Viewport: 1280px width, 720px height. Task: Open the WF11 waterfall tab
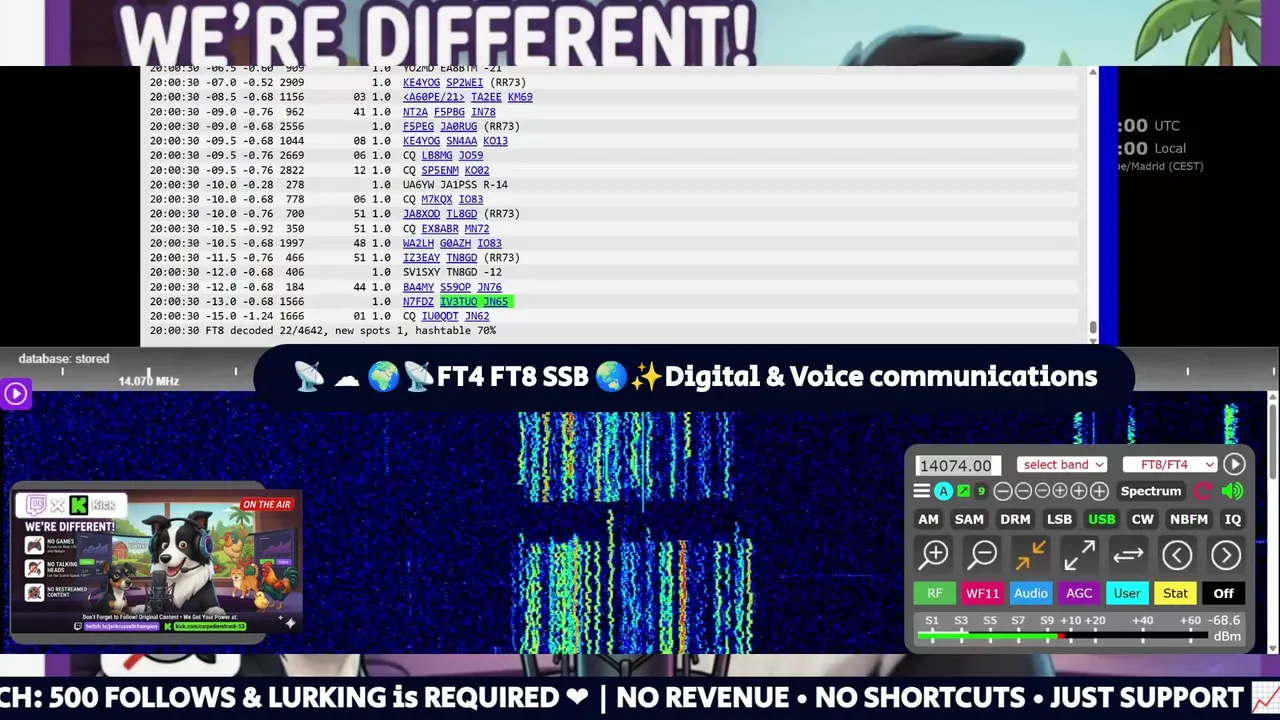(982, 593)
